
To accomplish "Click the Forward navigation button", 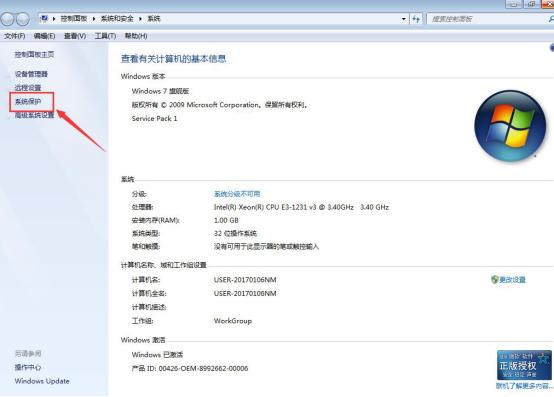I will 23,19.
